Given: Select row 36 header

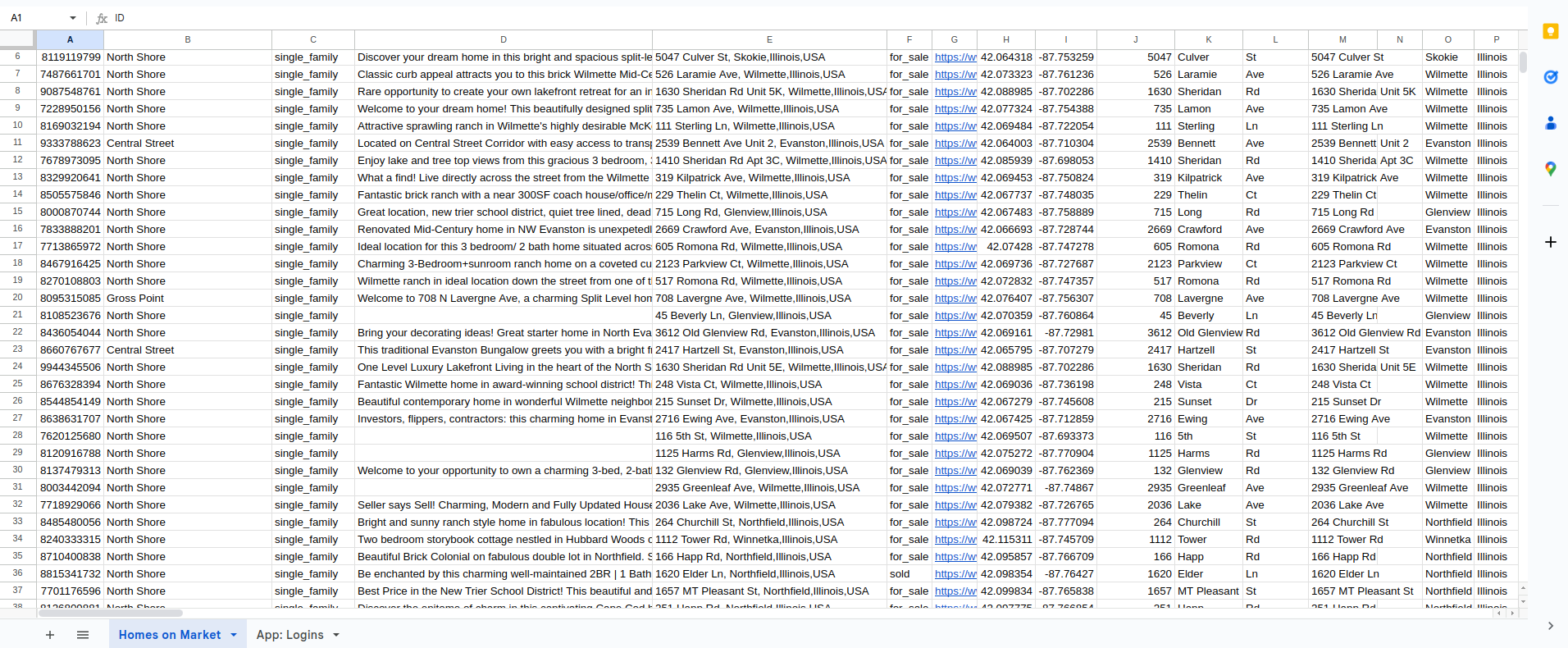Looking at the screenshot, I should point(17,573).
